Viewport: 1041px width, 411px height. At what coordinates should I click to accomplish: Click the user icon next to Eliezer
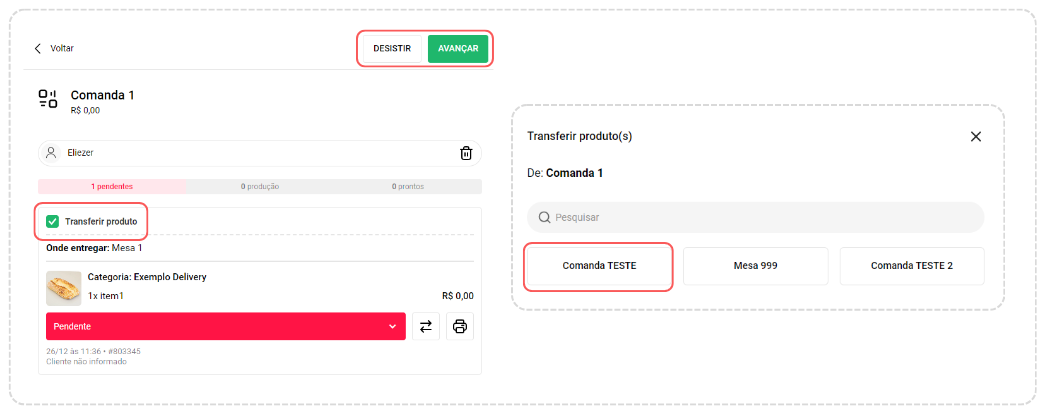pyautogui.click(x=52, y=153)
